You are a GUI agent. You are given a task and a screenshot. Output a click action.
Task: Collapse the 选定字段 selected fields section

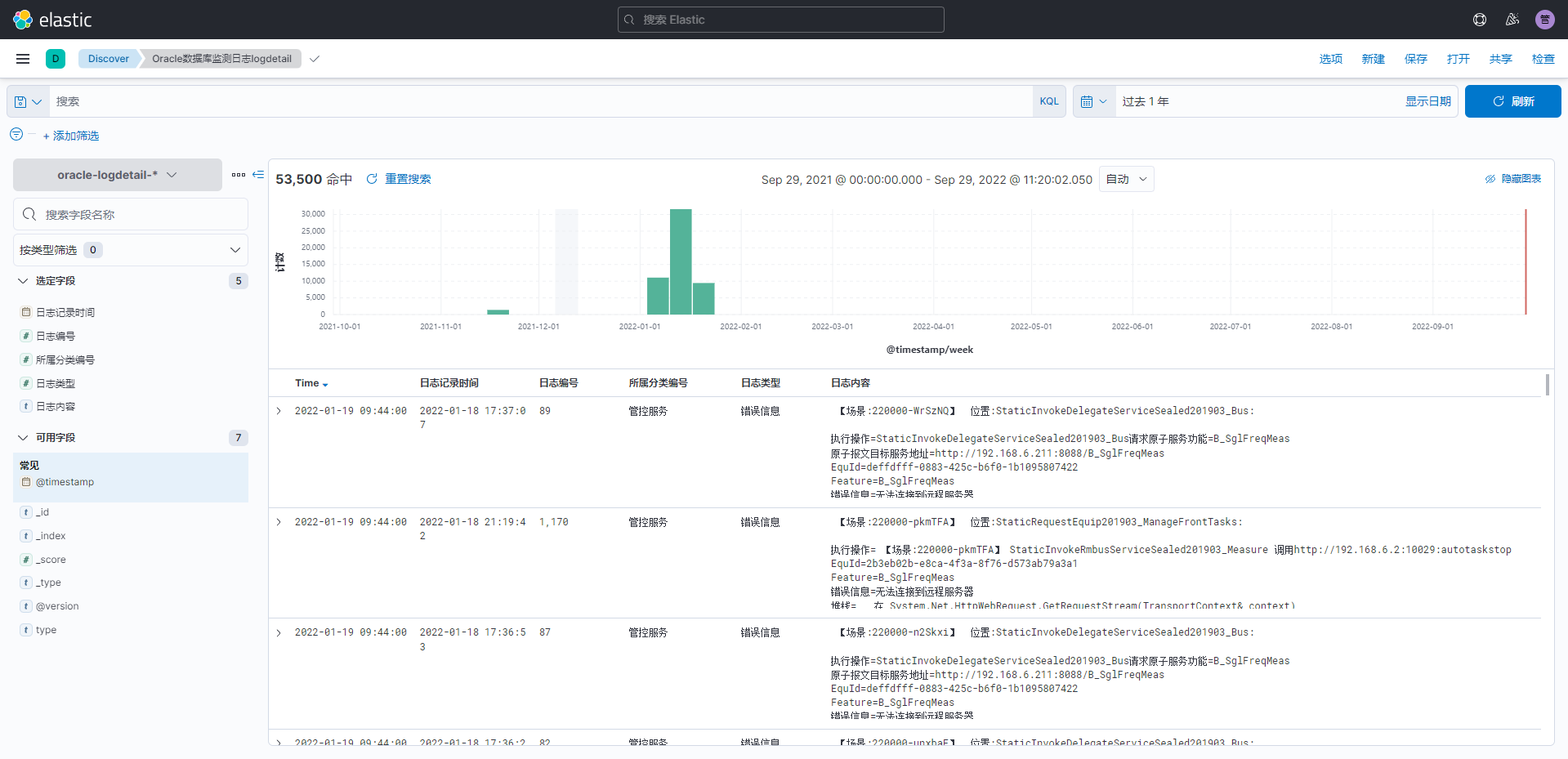[23, 281]
